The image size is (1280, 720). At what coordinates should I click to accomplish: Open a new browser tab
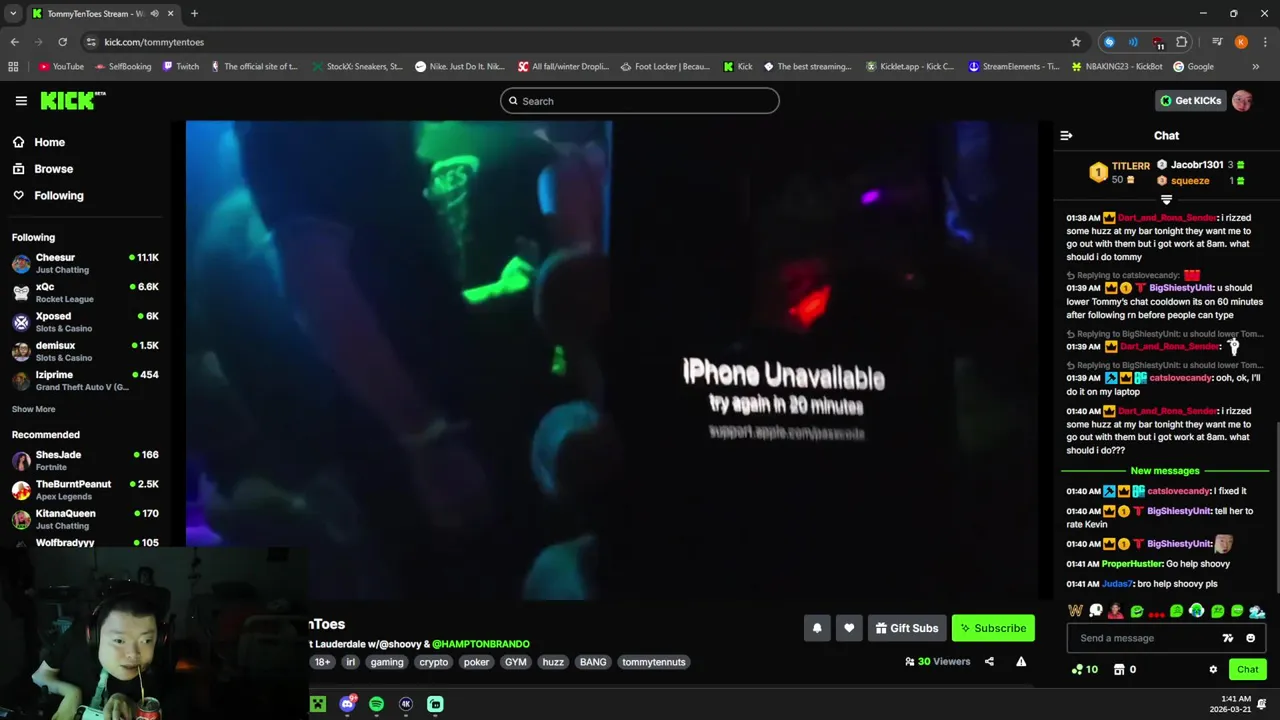[194, 14]
